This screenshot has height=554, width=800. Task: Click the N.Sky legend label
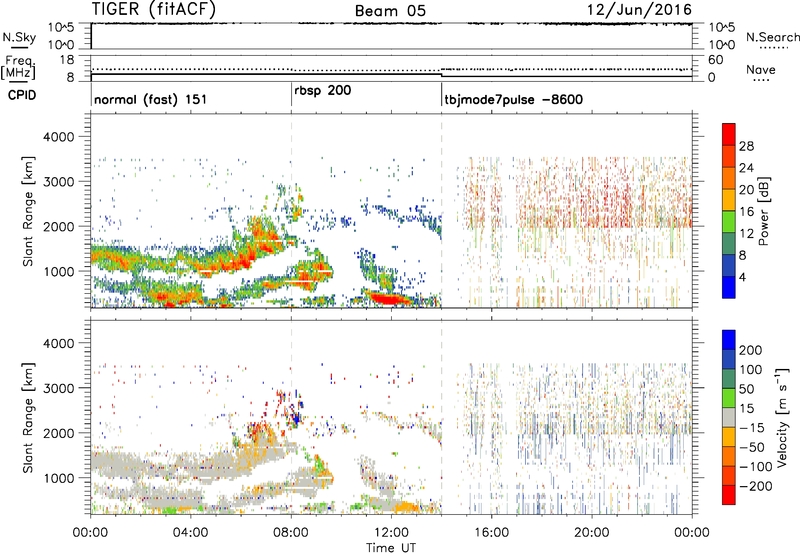19,37
